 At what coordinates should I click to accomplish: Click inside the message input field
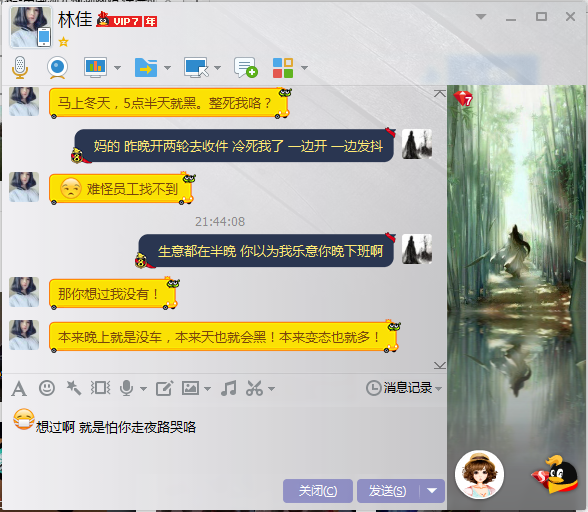click(x=224, y=443)
